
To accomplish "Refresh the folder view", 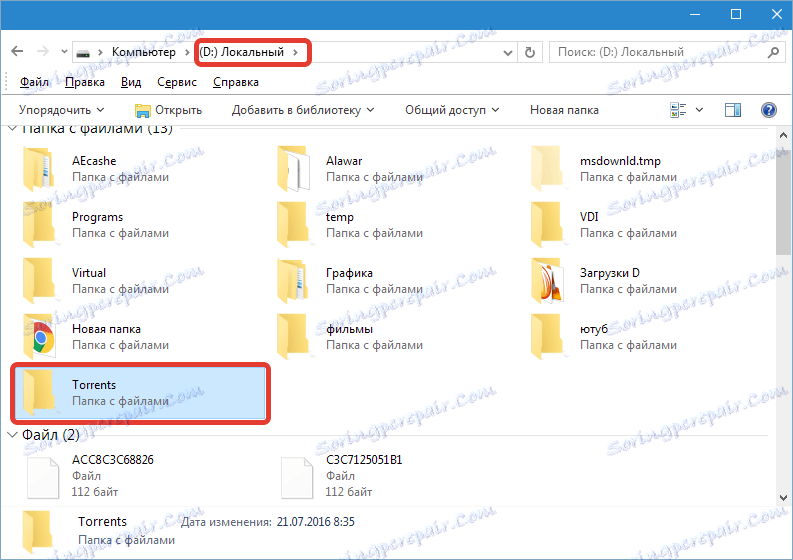I will click(x=530, y=52).
